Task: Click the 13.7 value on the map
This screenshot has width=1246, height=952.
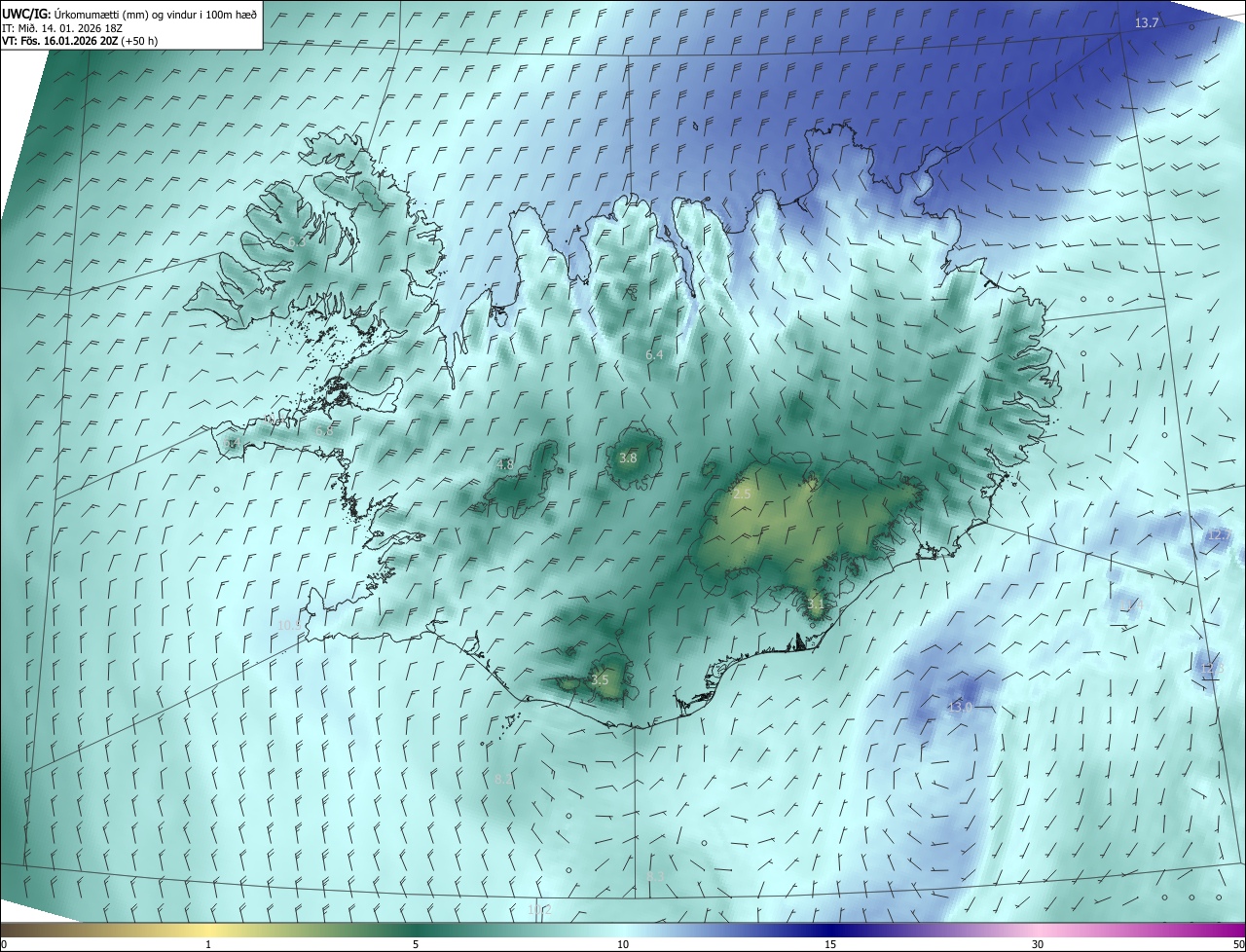Action: pos(1147,22)
